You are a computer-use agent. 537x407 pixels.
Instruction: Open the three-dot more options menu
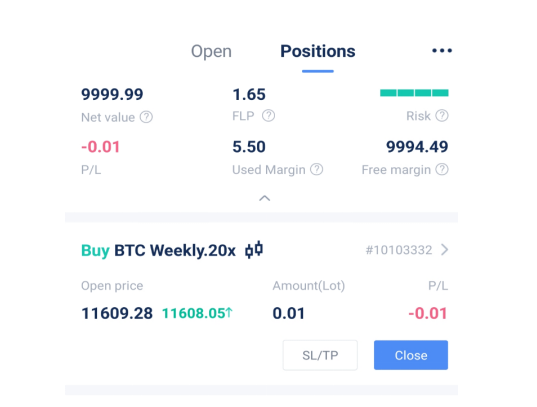point(442,51)
